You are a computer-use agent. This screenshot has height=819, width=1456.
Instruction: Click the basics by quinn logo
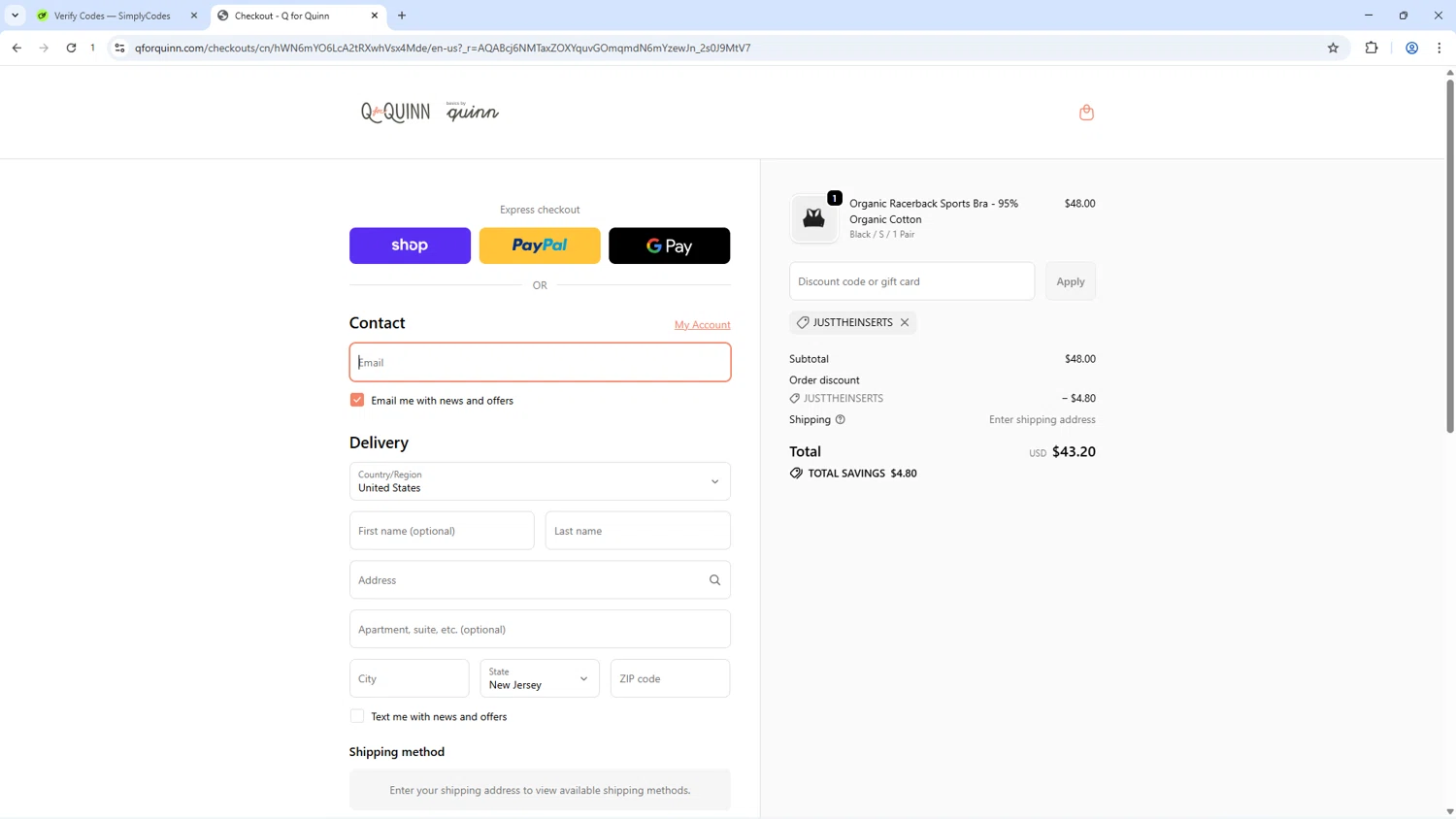473,112
